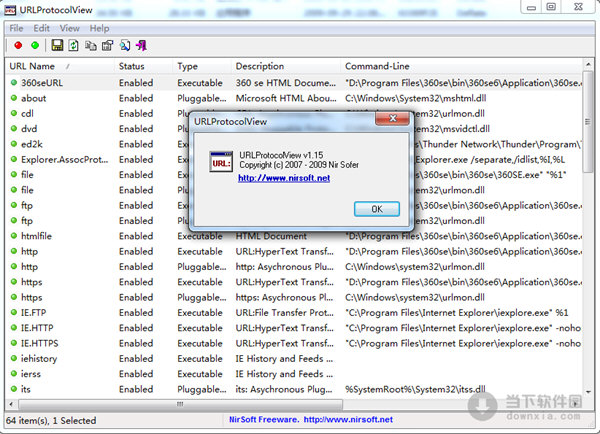The image size is (600, 434).
Task: Click the dvd entry name
Action: click(29, 129)
